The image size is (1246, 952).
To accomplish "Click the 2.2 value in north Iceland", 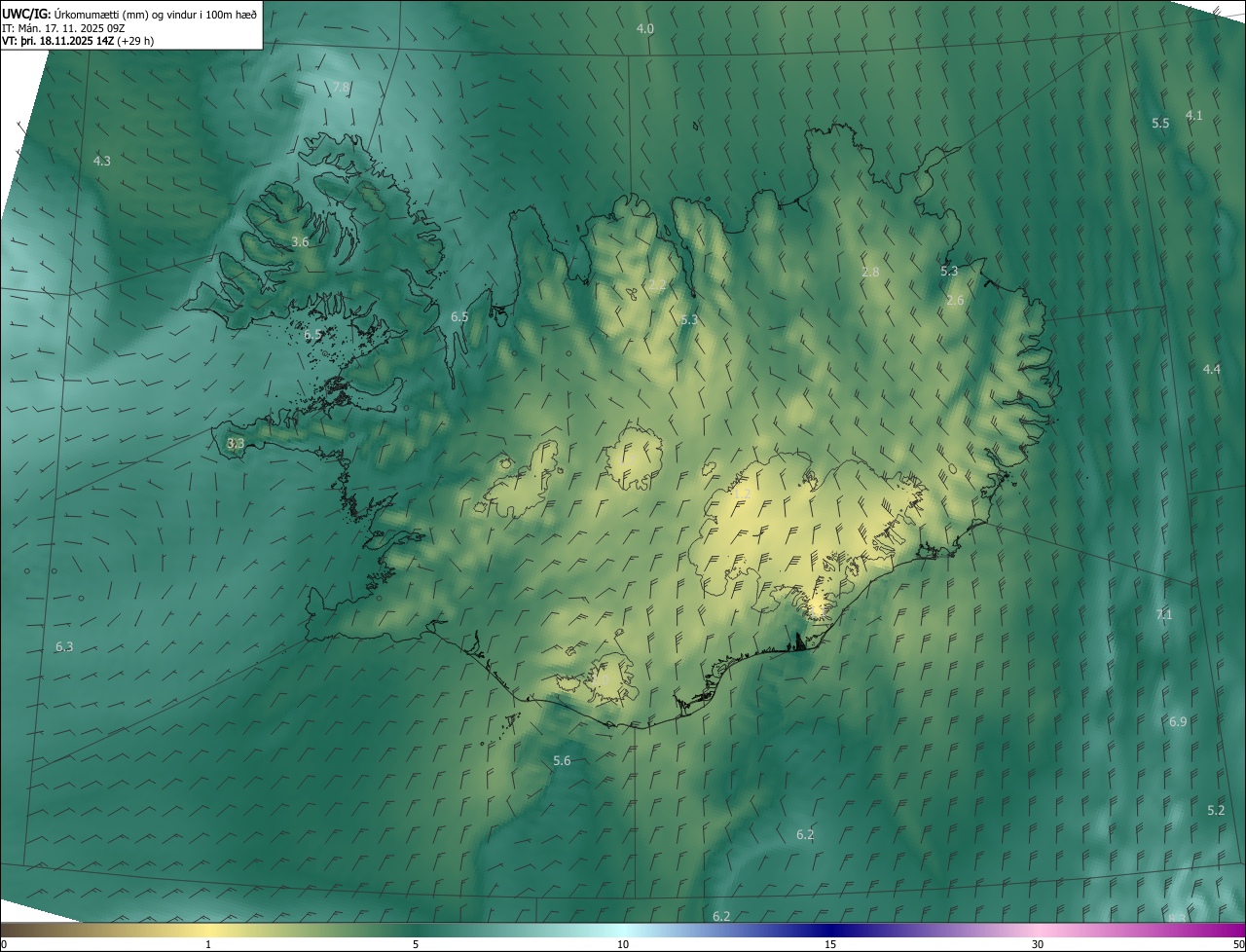I will coord(658,285).
